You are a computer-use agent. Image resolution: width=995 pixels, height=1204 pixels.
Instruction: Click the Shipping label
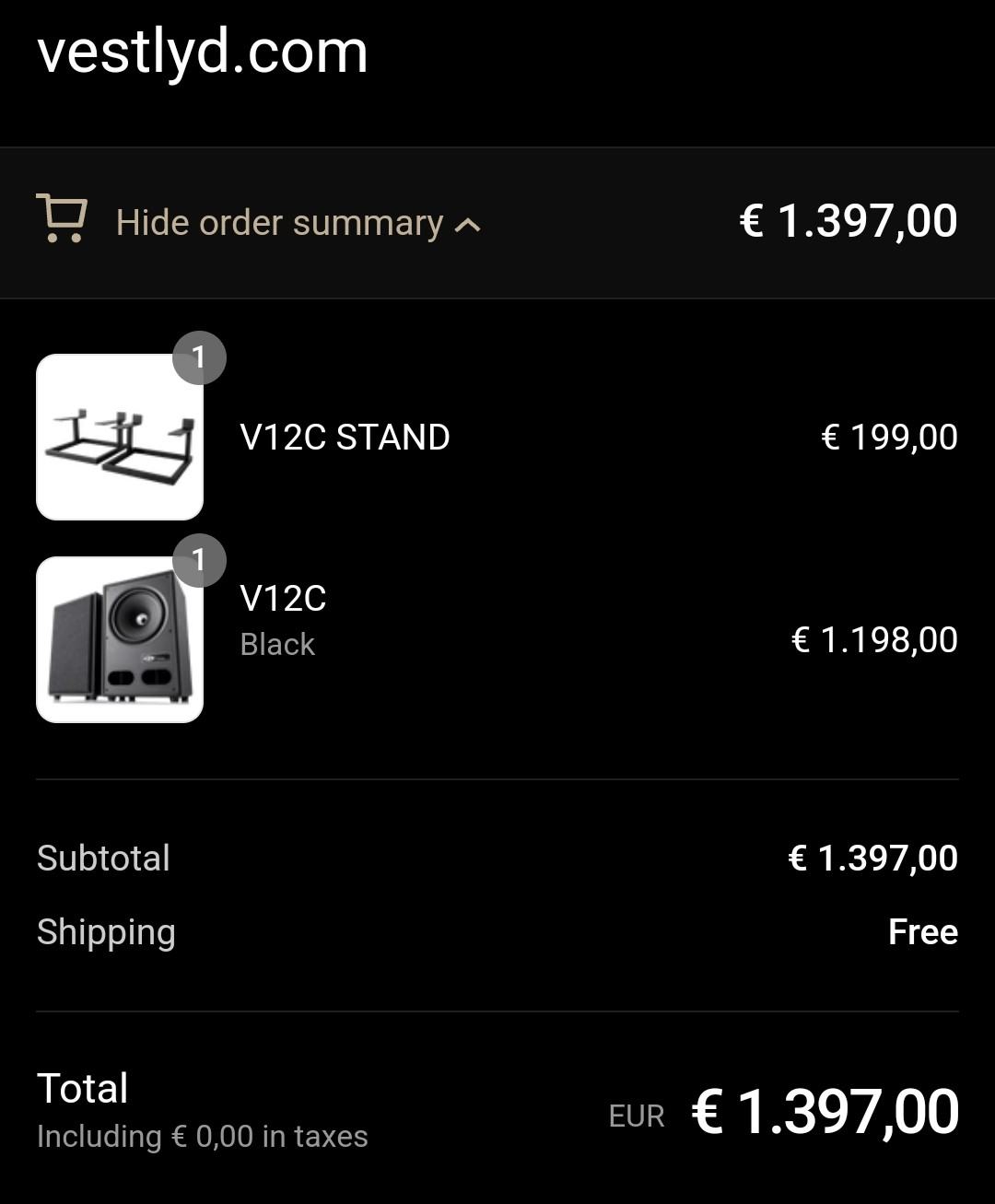106,933
